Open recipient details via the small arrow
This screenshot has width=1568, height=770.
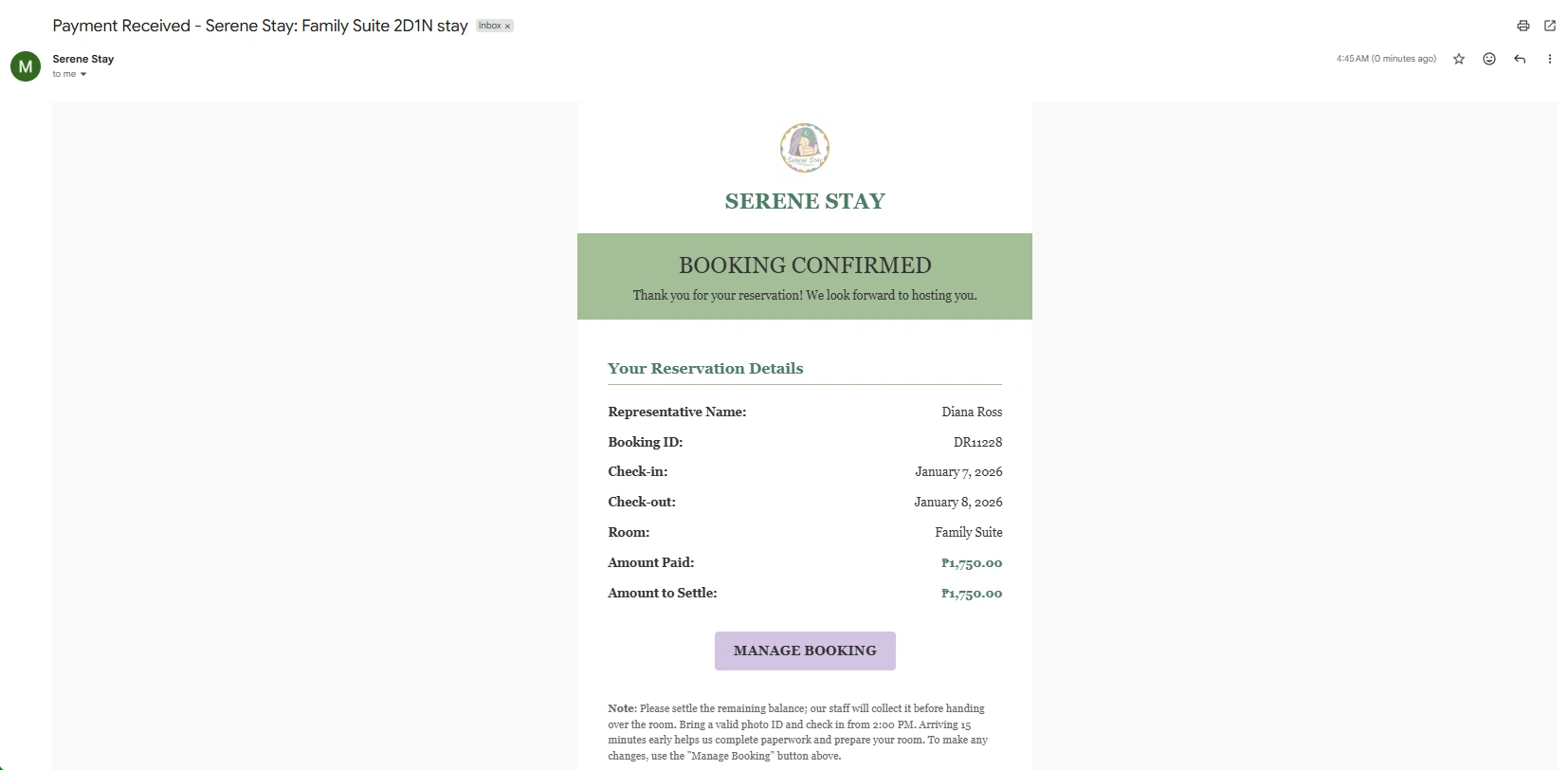pos(83,74)
